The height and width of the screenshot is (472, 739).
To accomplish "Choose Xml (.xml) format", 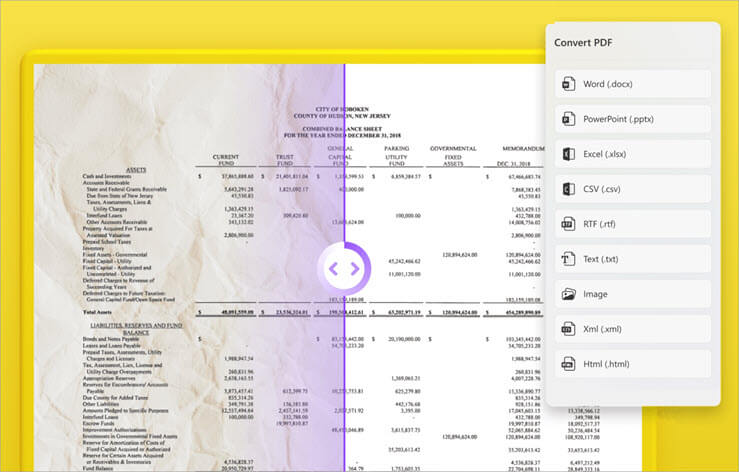I will [x=633, y=329].
